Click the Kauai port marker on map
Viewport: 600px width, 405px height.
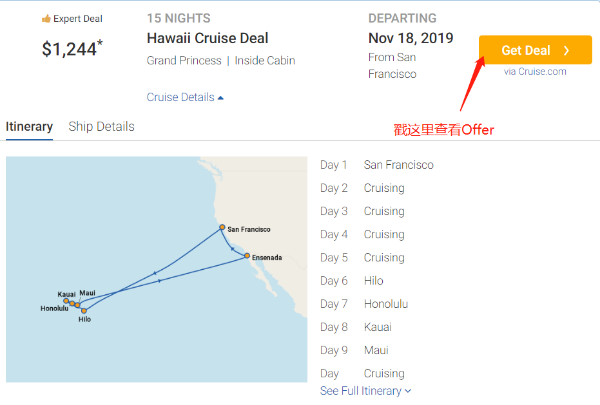click(66, 301)
